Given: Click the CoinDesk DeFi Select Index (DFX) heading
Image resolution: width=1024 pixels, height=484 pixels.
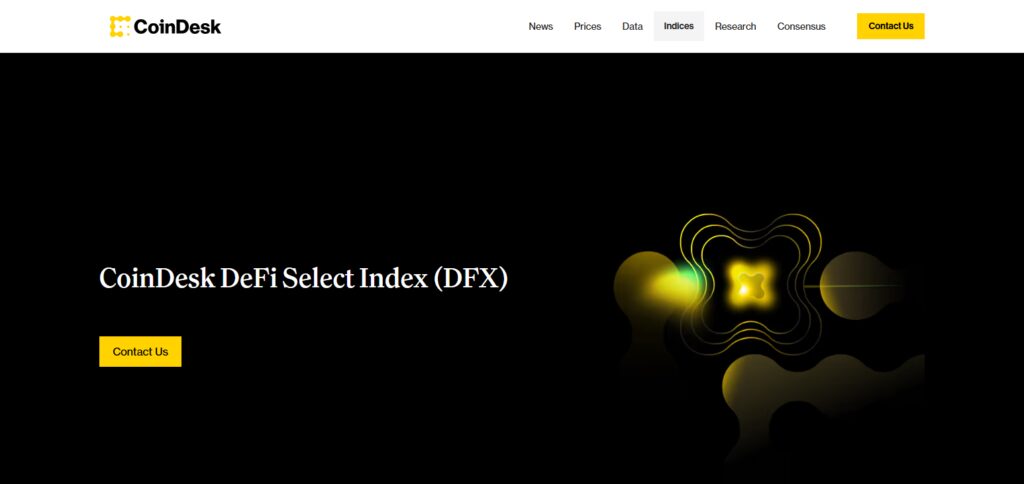Looking at the screenshot, I should click(304, 278).
